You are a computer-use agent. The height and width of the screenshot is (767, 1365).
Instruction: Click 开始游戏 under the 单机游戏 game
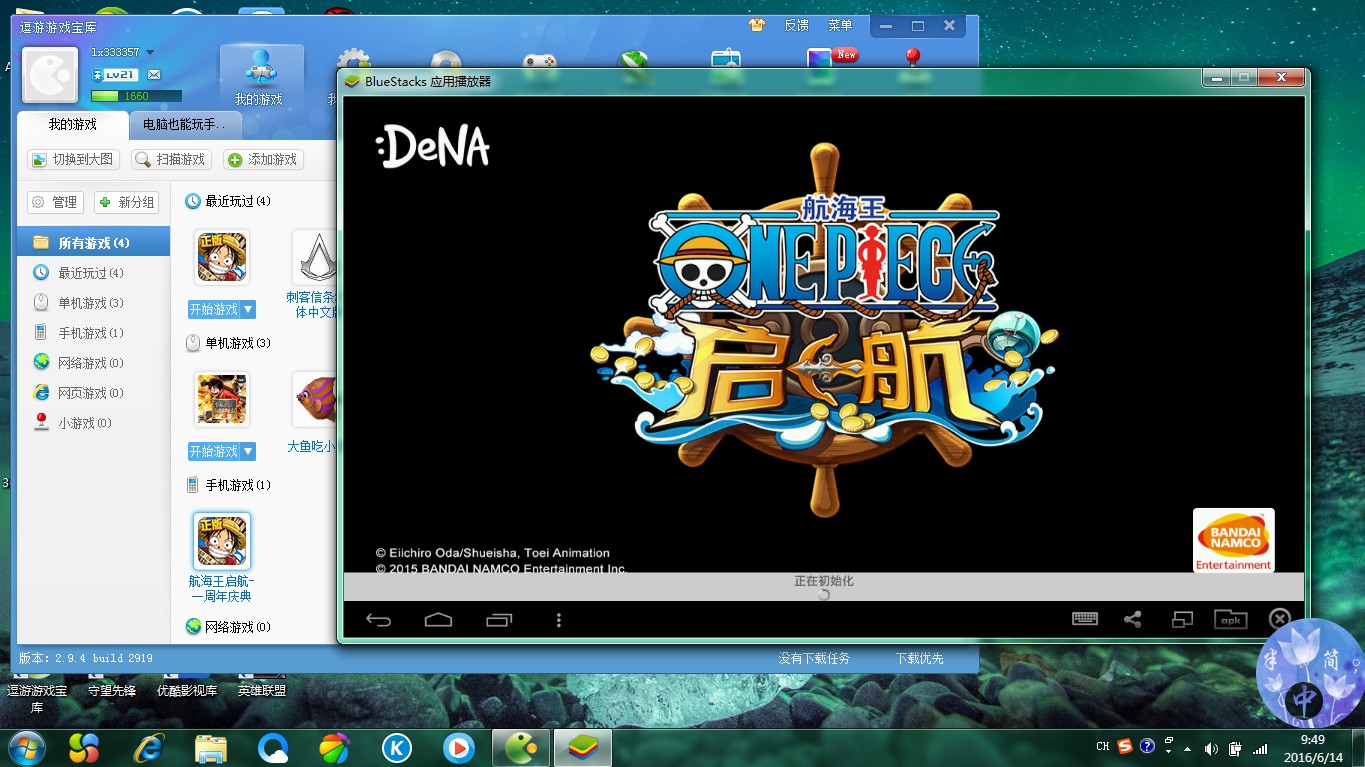tap(214, 452)
